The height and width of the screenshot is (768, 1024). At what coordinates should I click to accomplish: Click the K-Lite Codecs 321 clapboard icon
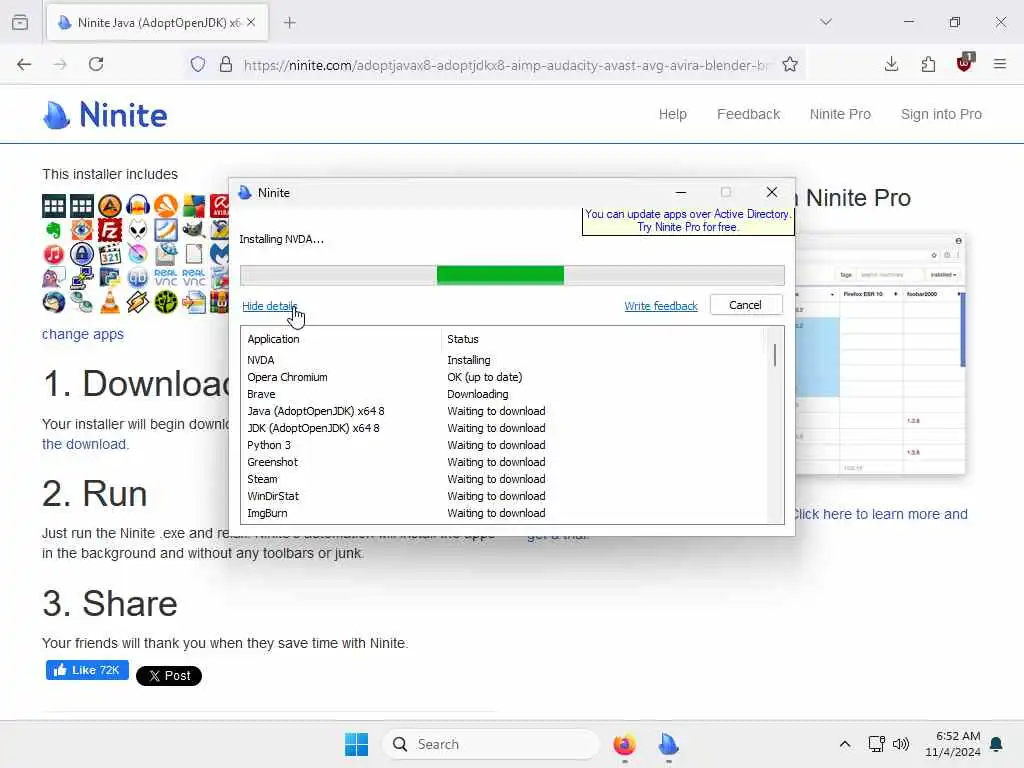(110, 254)
